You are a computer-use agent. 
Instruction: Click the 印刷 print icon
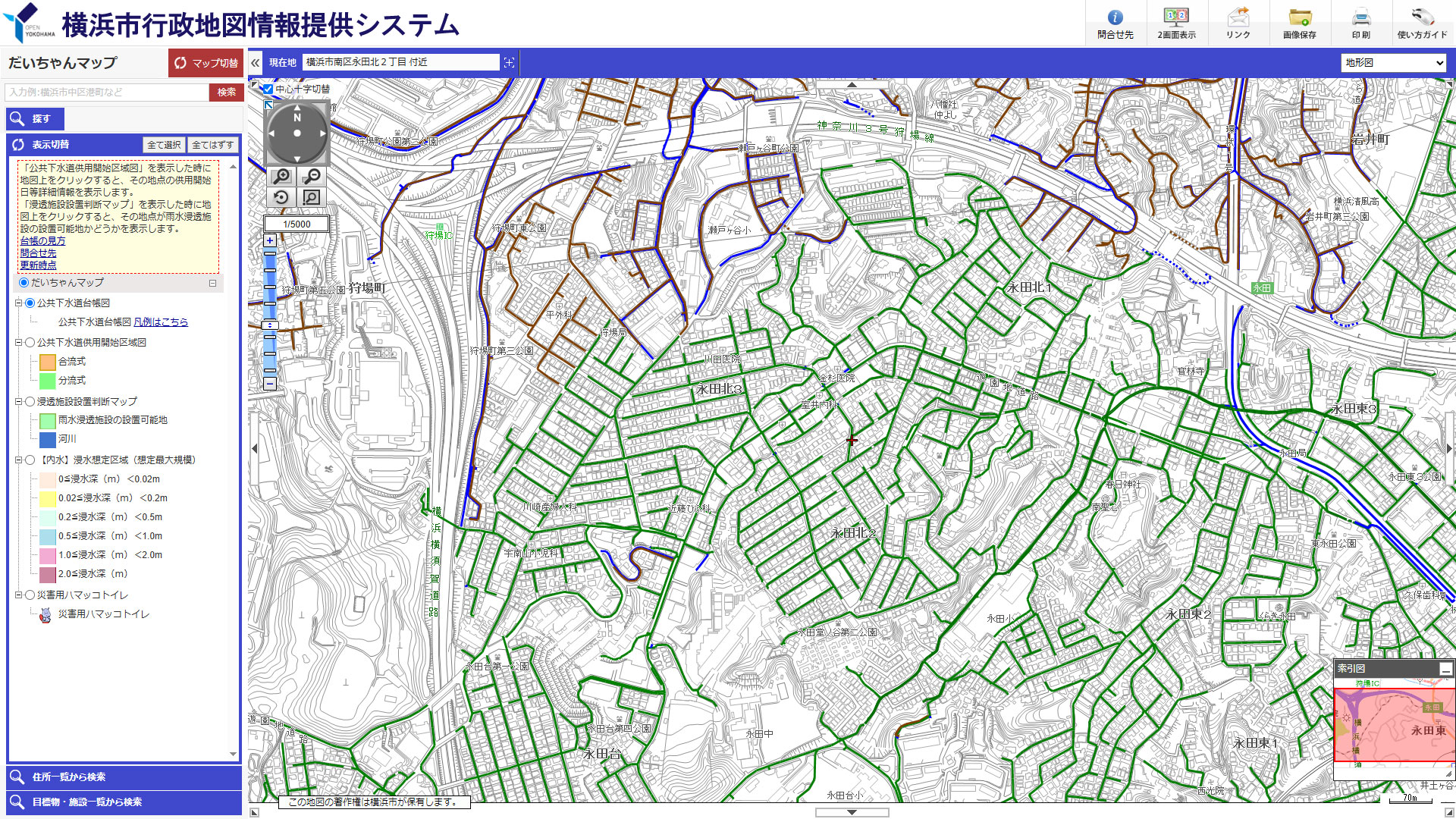(x=1360, y=23)
